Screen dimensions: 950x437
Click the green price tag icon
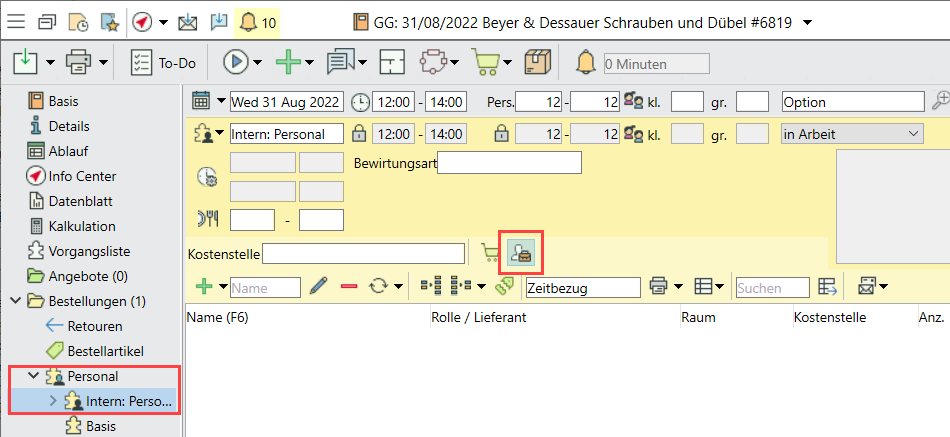(x=505, y=287)
